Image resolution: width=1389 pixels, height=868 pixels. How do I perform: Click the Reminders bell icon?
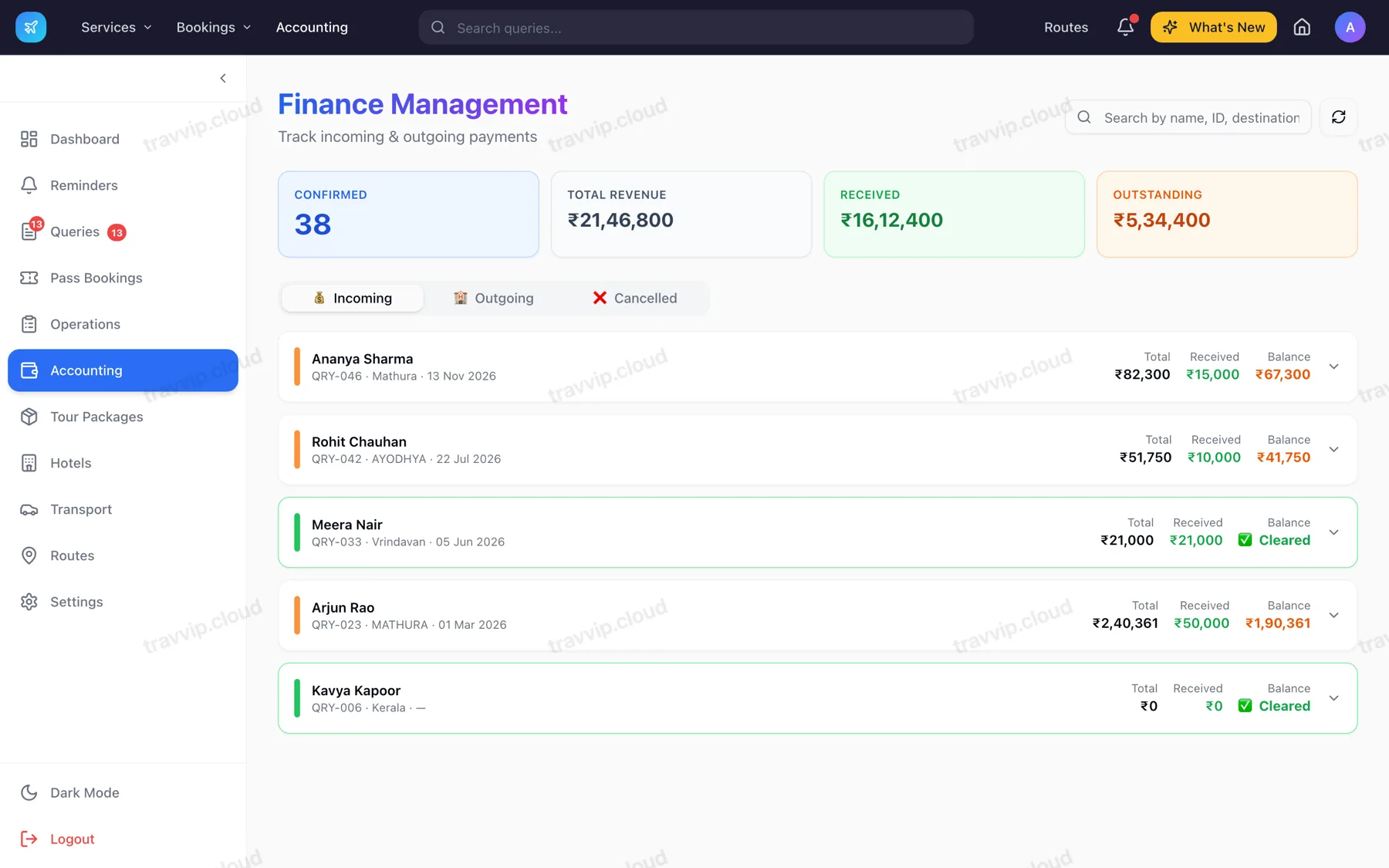coord(29,185)
